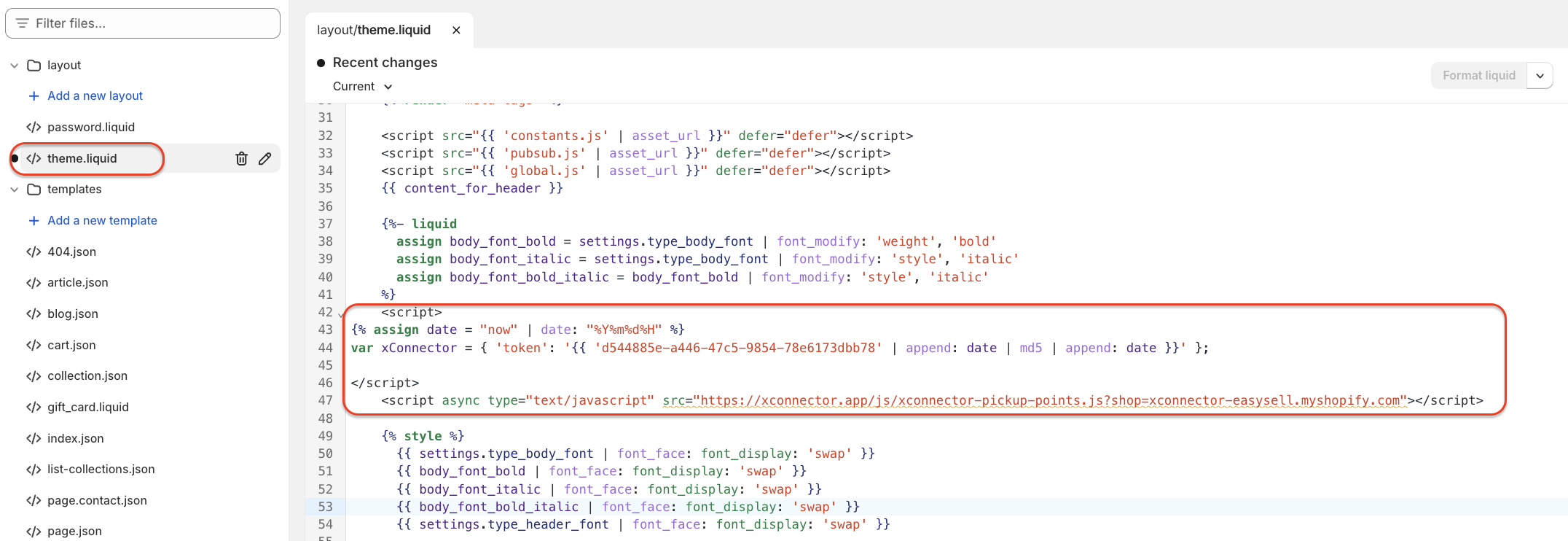Collapse the templates folder chevron
This screenshot has height=541, width=1568.
pyautogui.click(x=14, y=190)
